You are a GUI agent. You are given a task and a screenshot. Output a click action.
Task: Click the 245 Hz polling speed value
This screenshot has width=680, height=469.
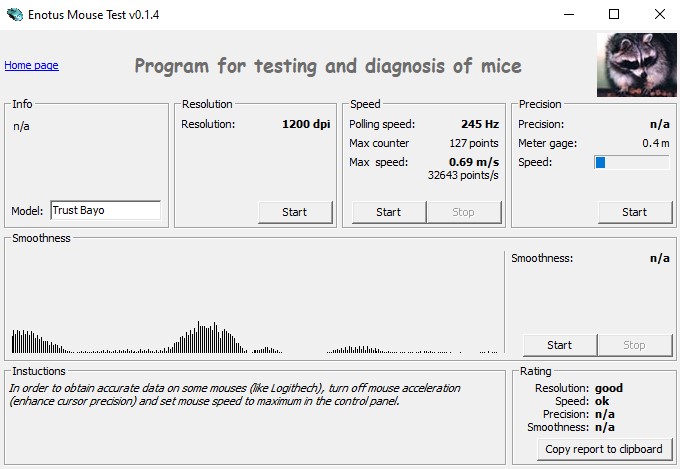pyautogui.click(x=480, y=124)
